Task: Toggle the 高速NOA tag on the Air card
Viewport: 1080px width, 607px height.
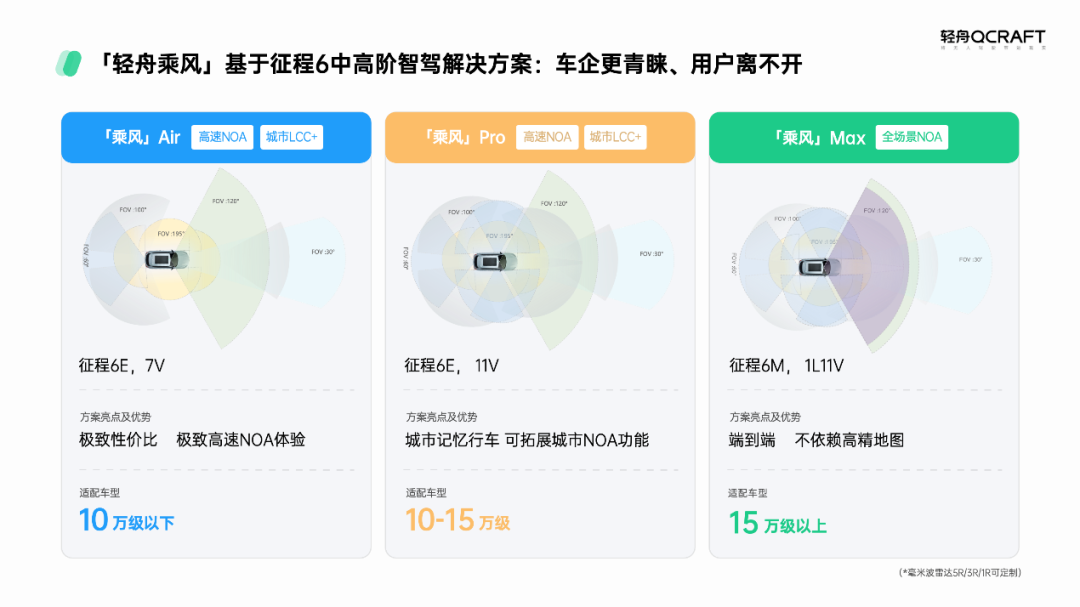Action: pos(222,137)
